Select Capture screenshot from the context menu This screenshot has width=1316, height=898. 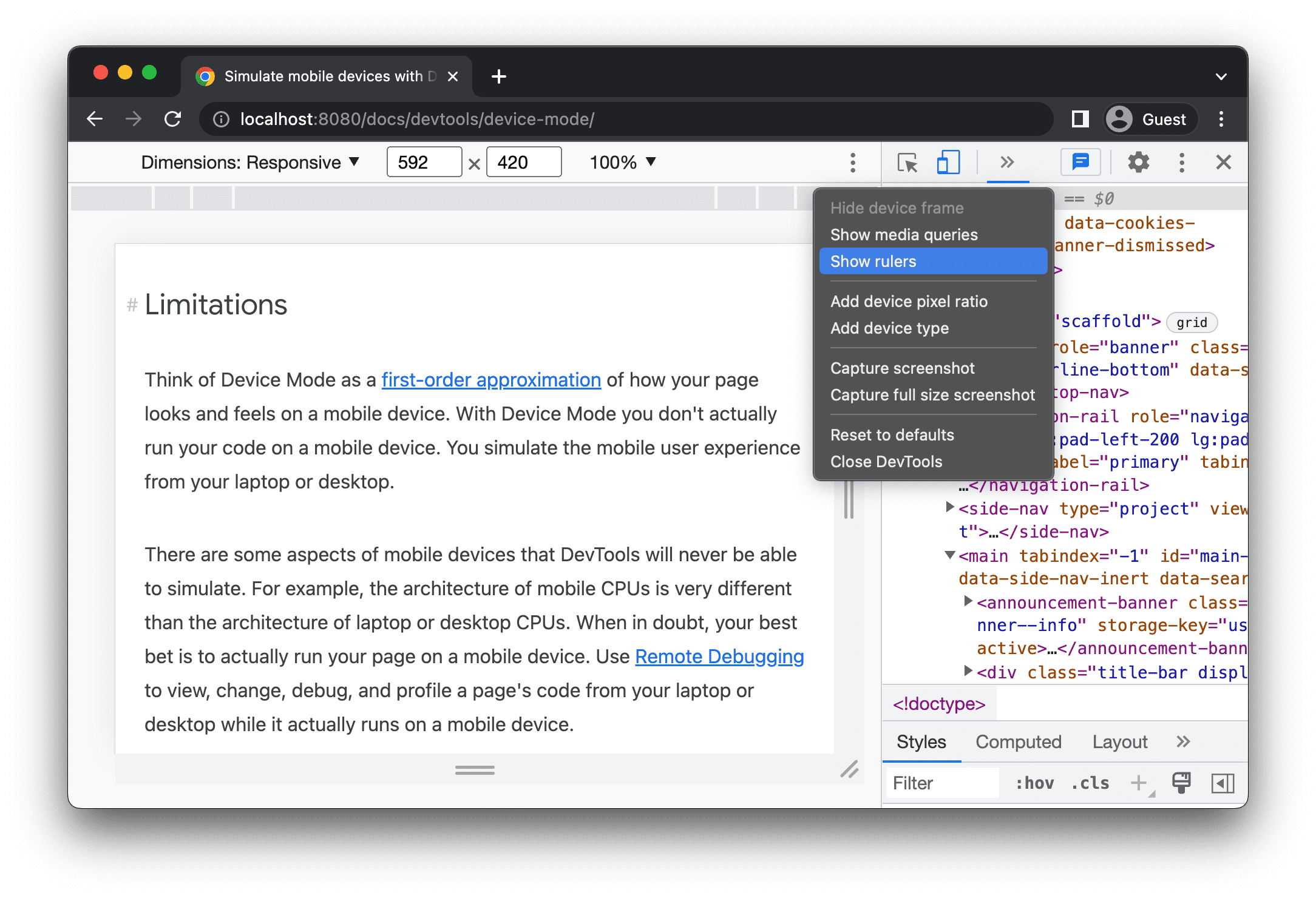(903, 368)
